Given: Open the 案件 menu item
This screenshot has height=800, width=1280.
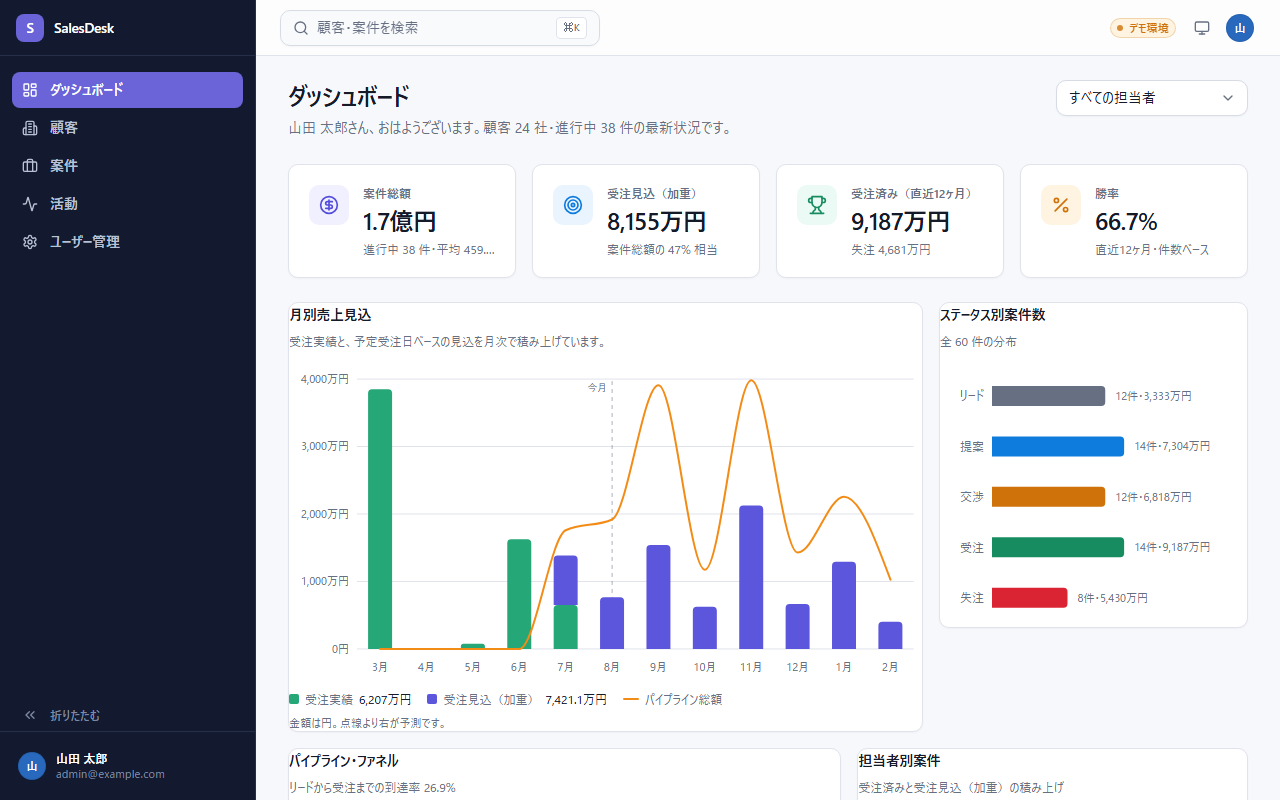Looking at the screenshot, I should click(127, 166).
